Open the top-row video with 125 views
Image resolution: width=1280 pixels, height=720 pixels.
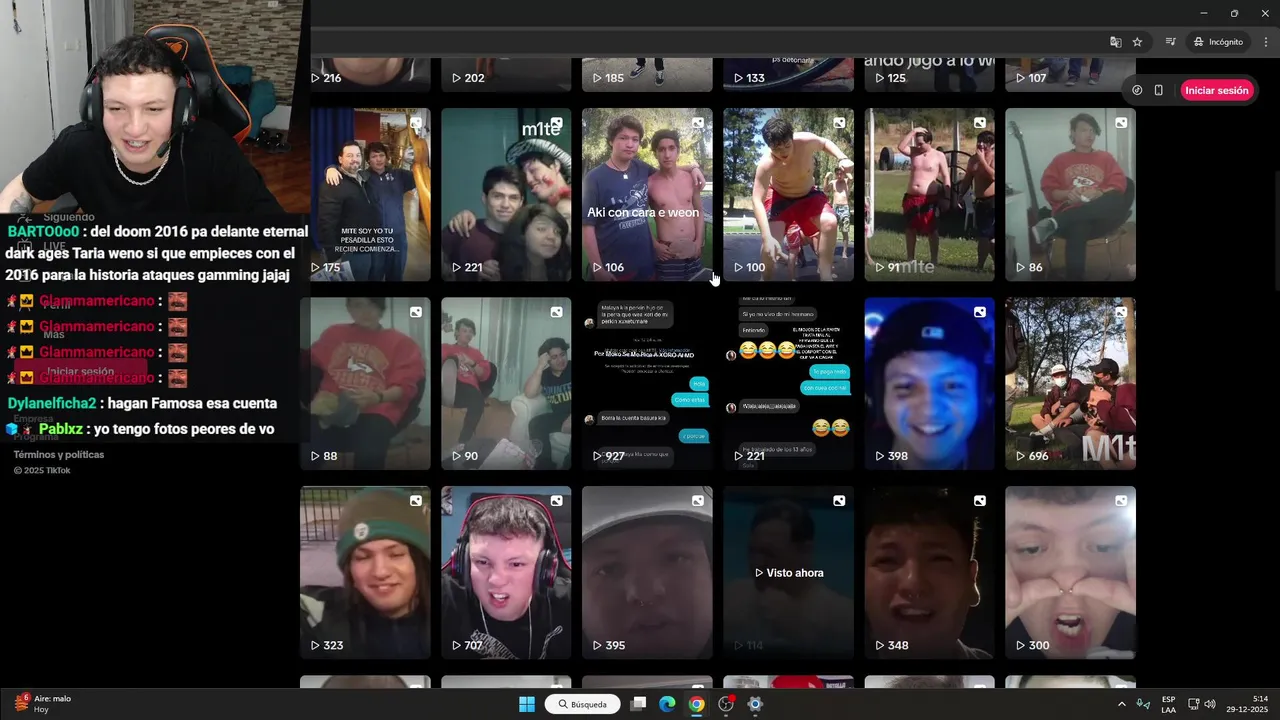[929, 75]
